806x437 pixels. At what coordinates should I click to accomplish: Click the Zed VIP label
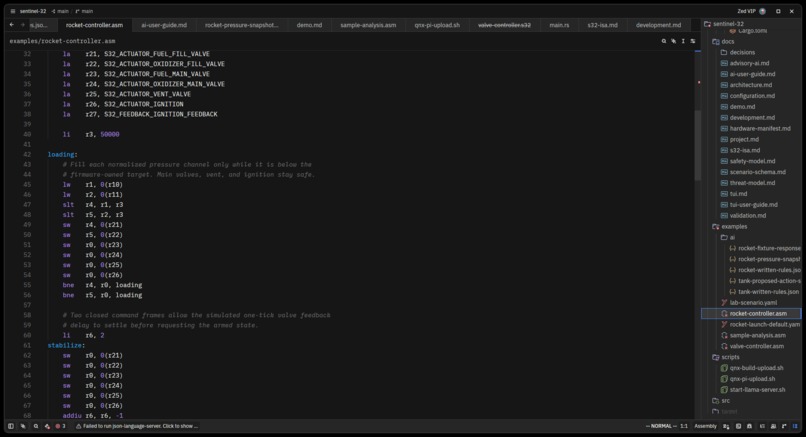(746, 11)
